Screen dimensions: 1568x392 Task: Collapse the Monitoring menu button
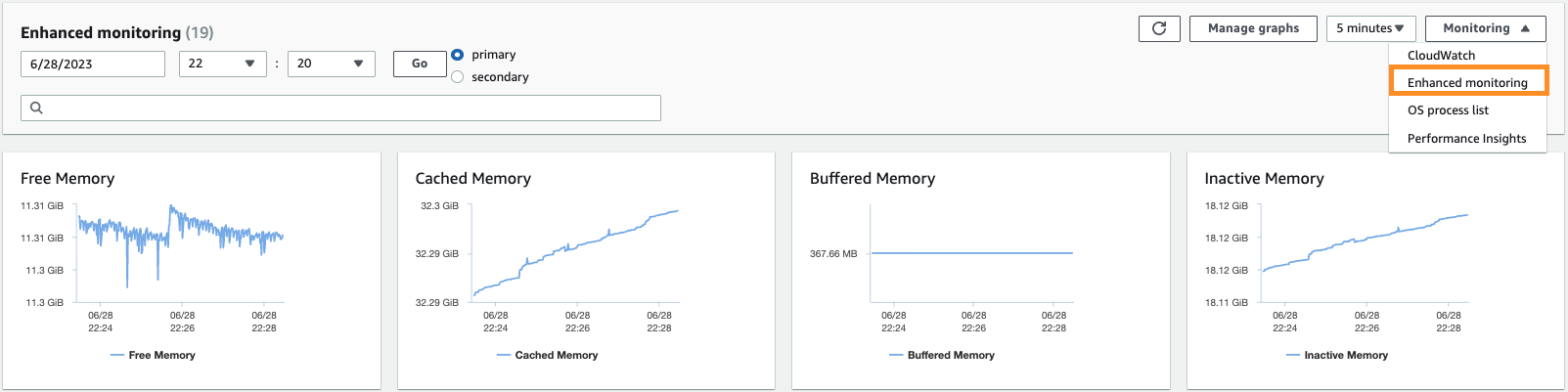(1486, 28)
